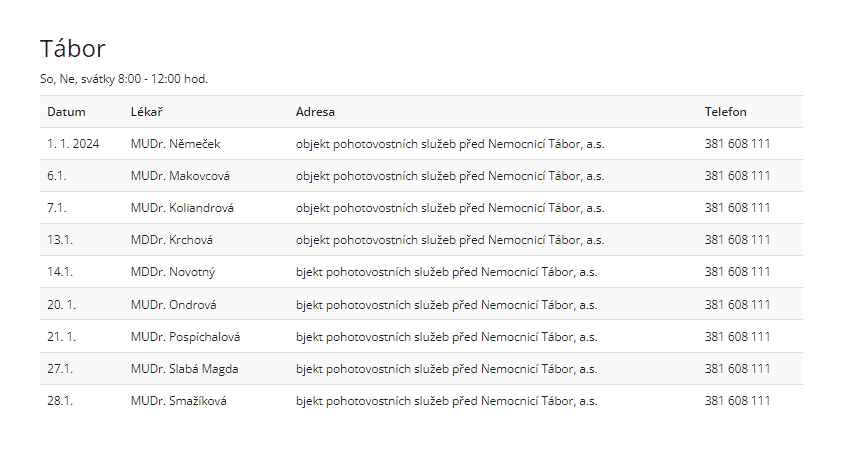Click the address in the 6.1. row
Viewport: 843px width, 455px height.
pos(449,176)
